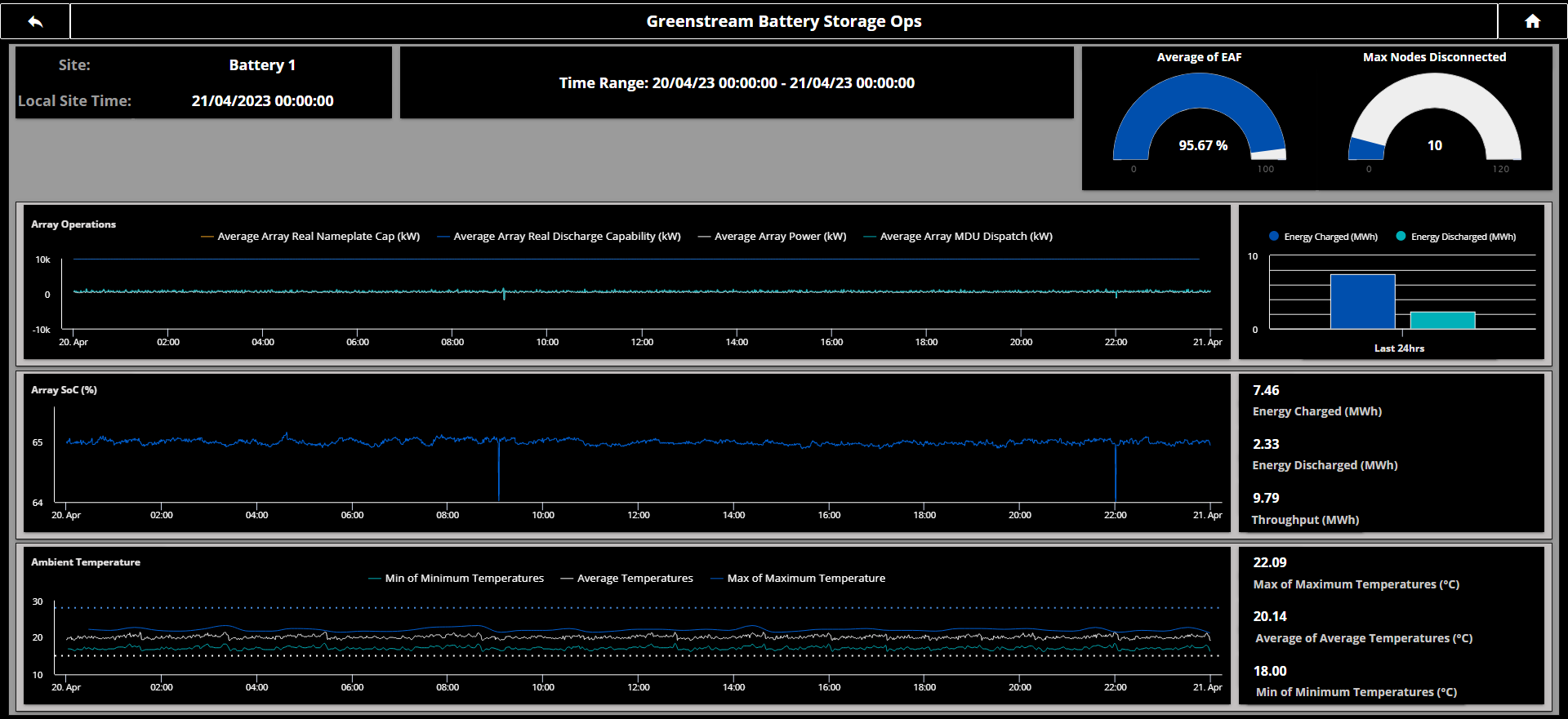The width and height of the screenshot is (1568, 719).
Task: Select the blue Energy Charged bar
Action: [x=1362, y=302]
